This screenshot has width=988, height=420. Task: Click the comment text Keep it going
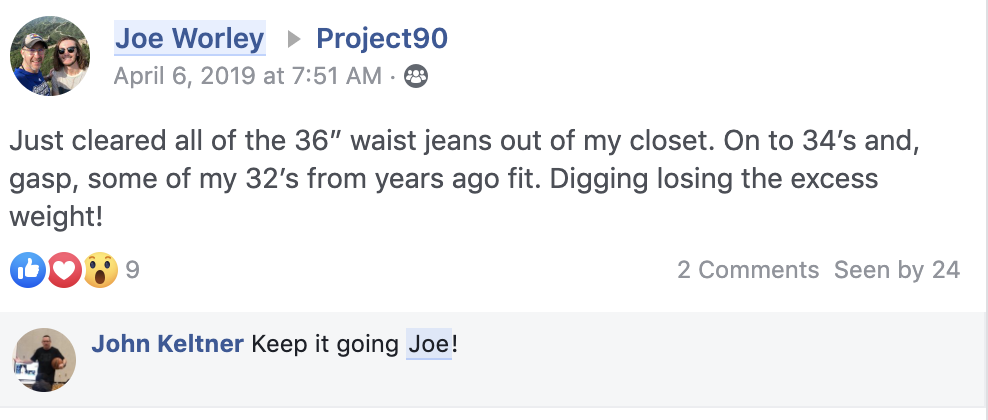[x=327, y=345]
